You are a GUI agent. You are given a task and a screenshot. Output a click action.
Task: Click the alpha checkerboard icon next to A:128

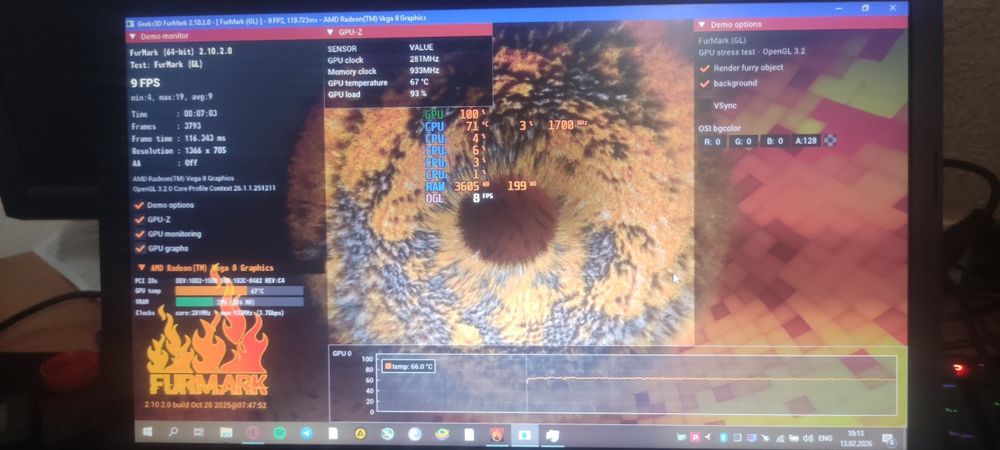click(830, 140)
